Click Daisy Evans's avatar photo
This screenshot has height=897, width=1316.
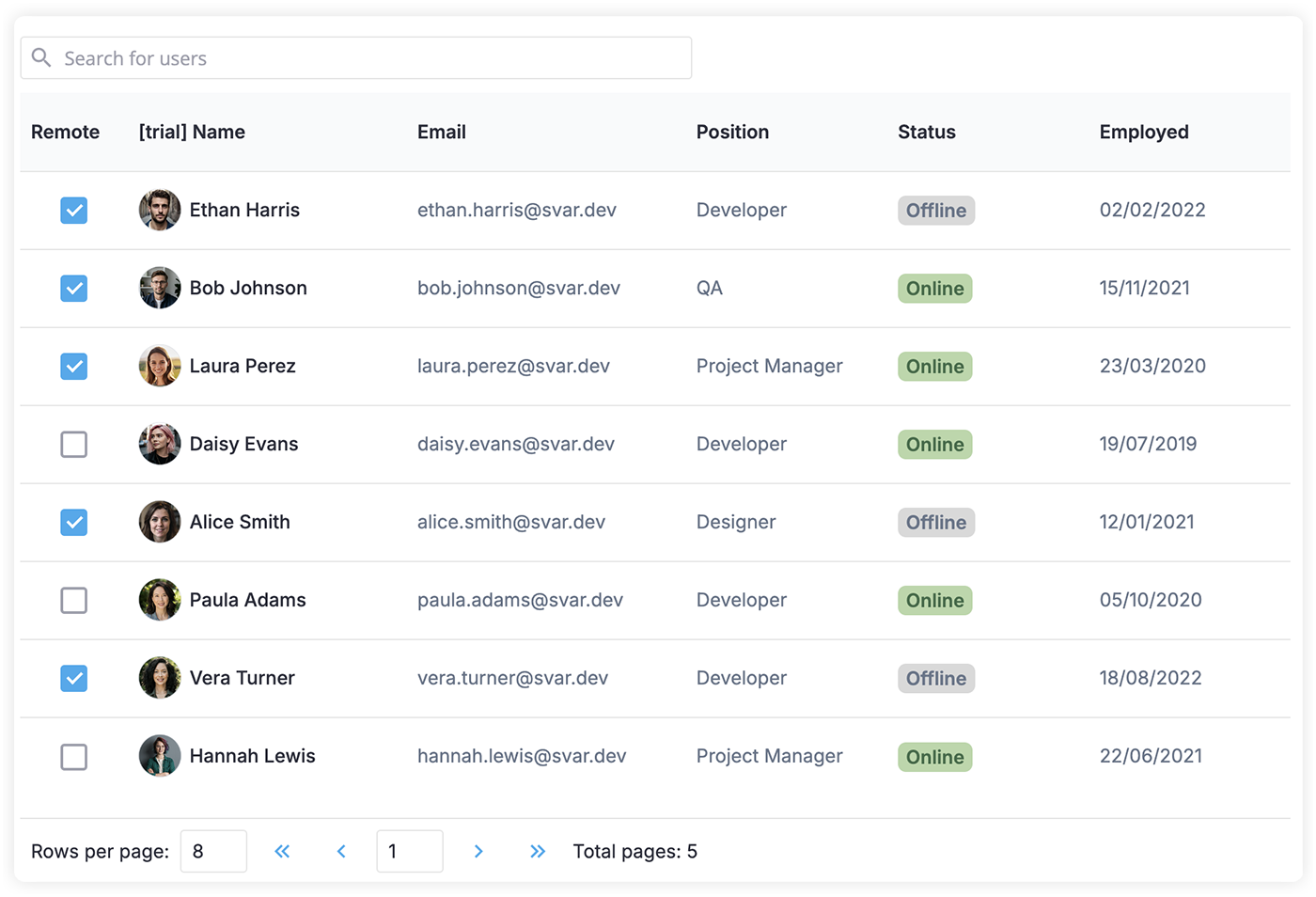coord(160,444)
